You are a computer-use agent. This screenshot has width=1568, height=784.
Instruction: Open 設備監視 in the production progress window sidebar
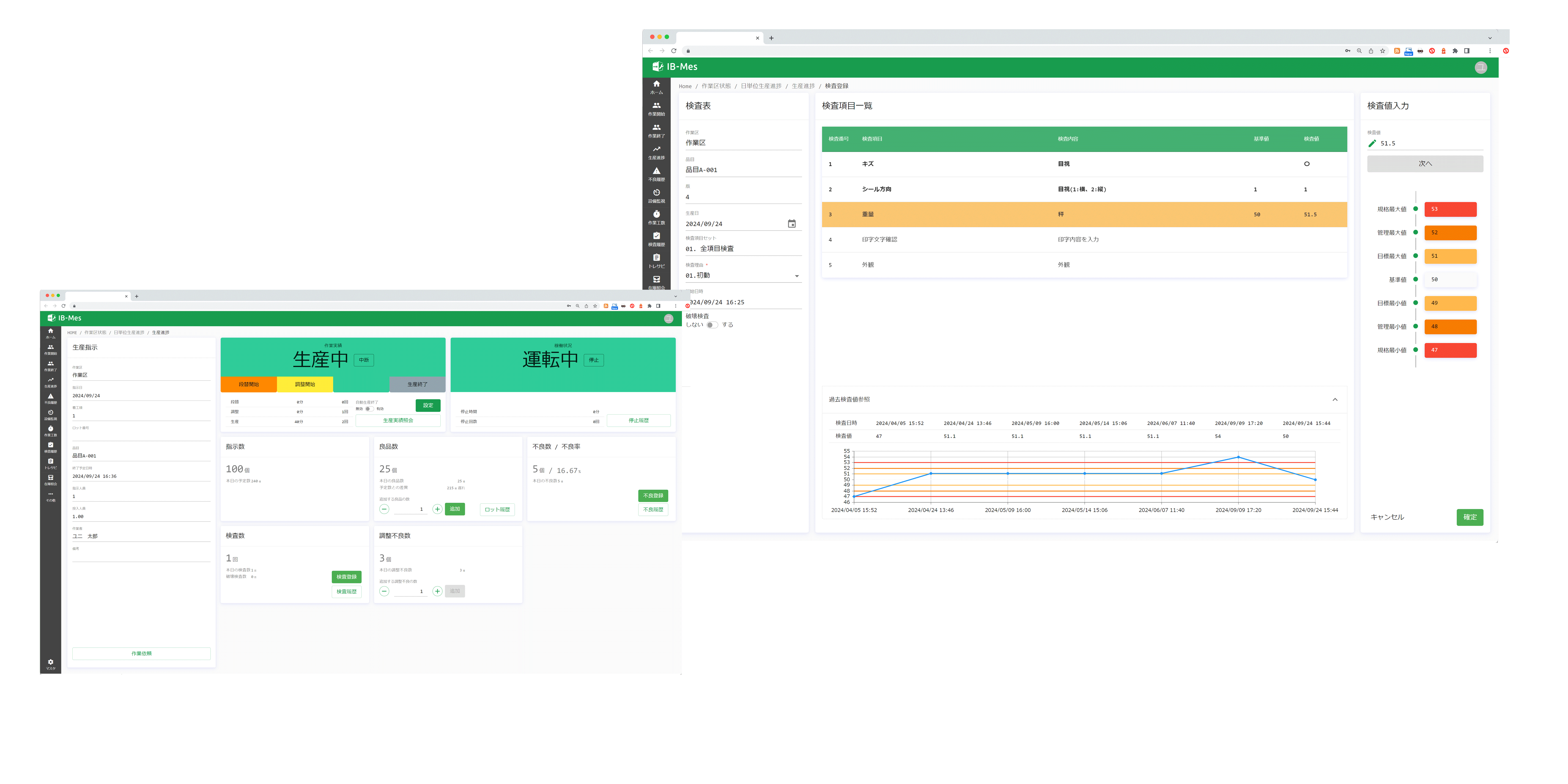click(x=51, y=415)
